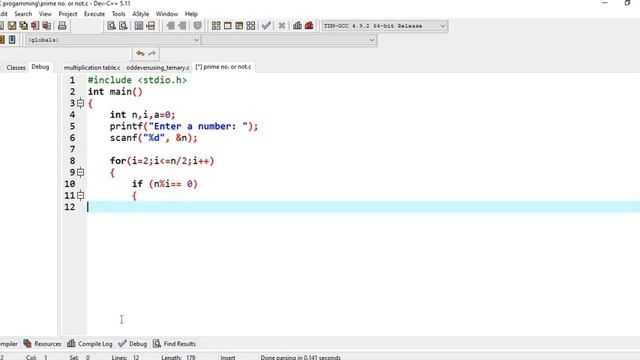Click line number 7 in the gutter
This screenshot has width=640, height=360.
72,149
